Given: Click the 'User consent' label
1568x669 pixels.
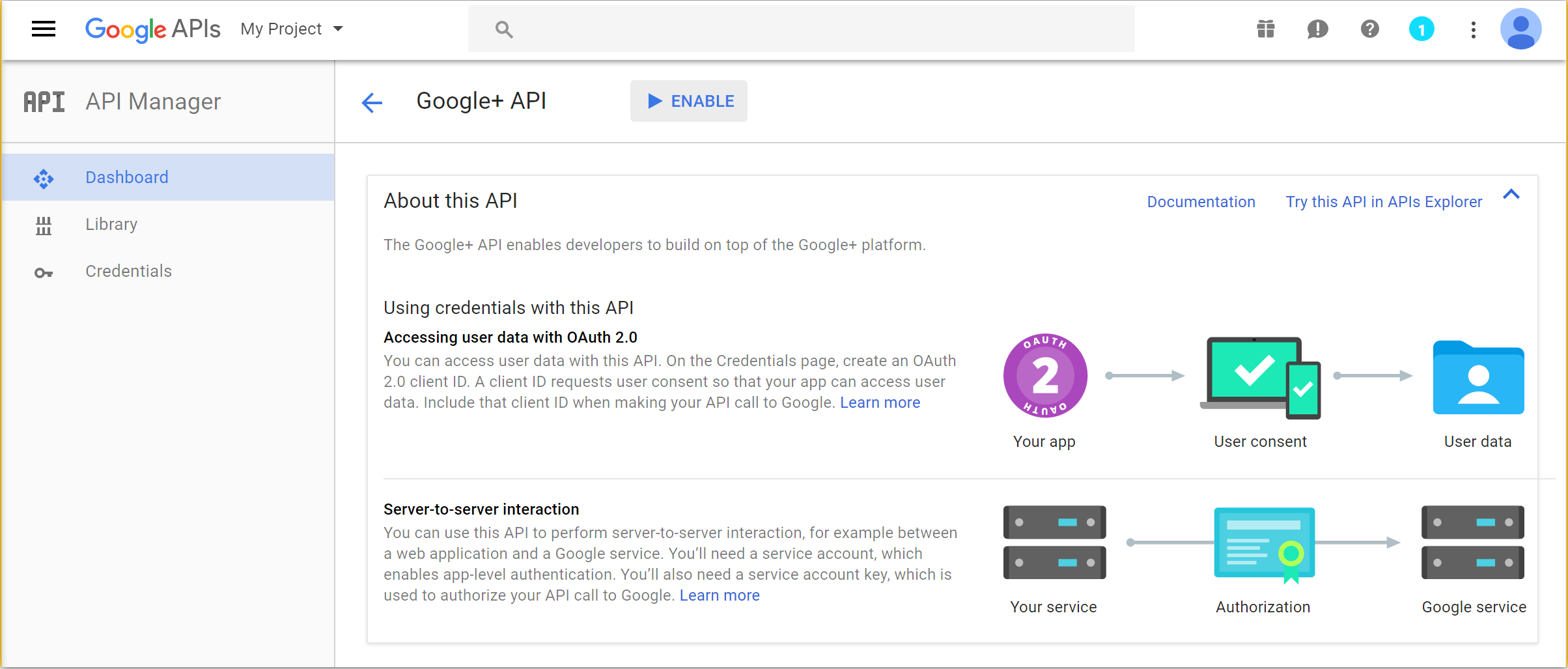Looking at the screenshot, I should tap(1261, 442).
